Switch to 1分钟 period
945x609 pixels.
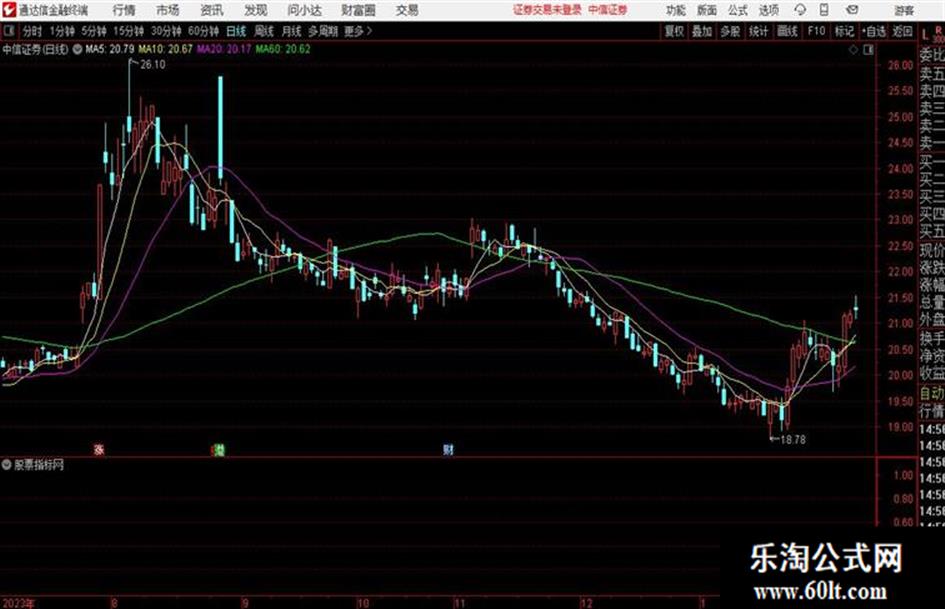coord(61,31)
